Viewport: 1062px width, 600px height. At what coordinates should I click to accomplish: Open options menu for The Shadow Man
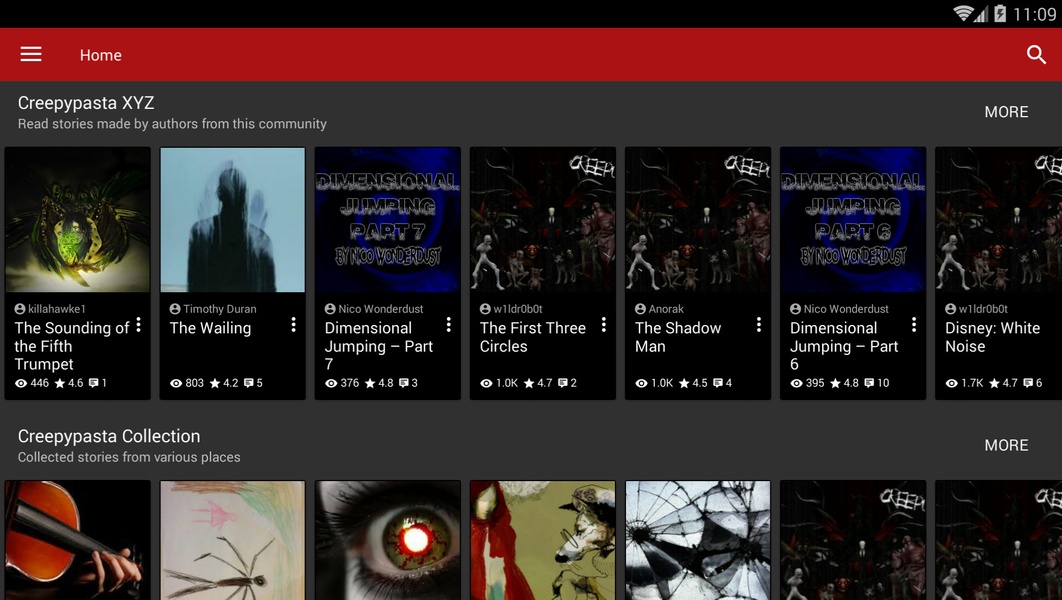[759, 325]
